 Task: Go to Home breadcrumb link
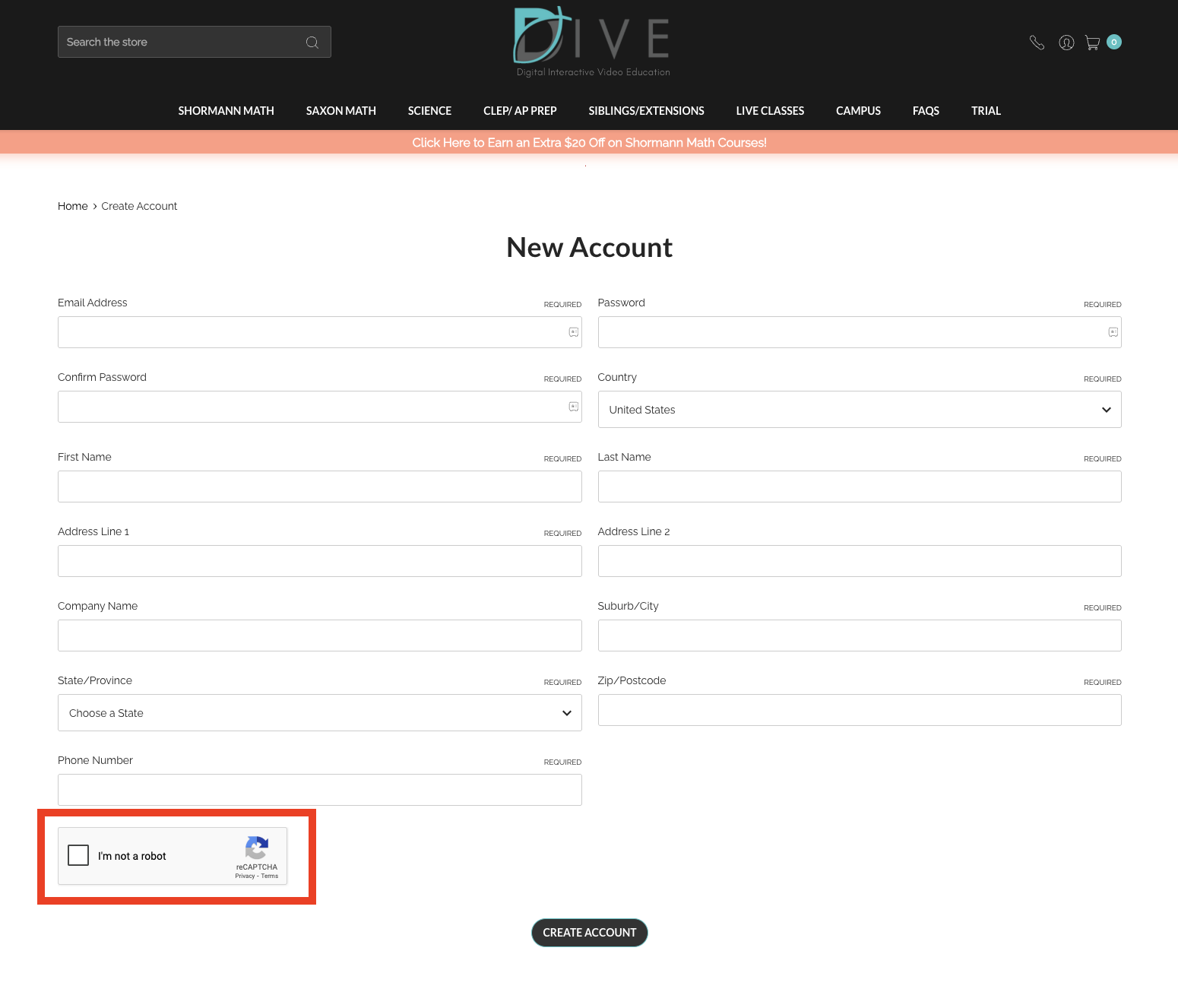(73, 206)
